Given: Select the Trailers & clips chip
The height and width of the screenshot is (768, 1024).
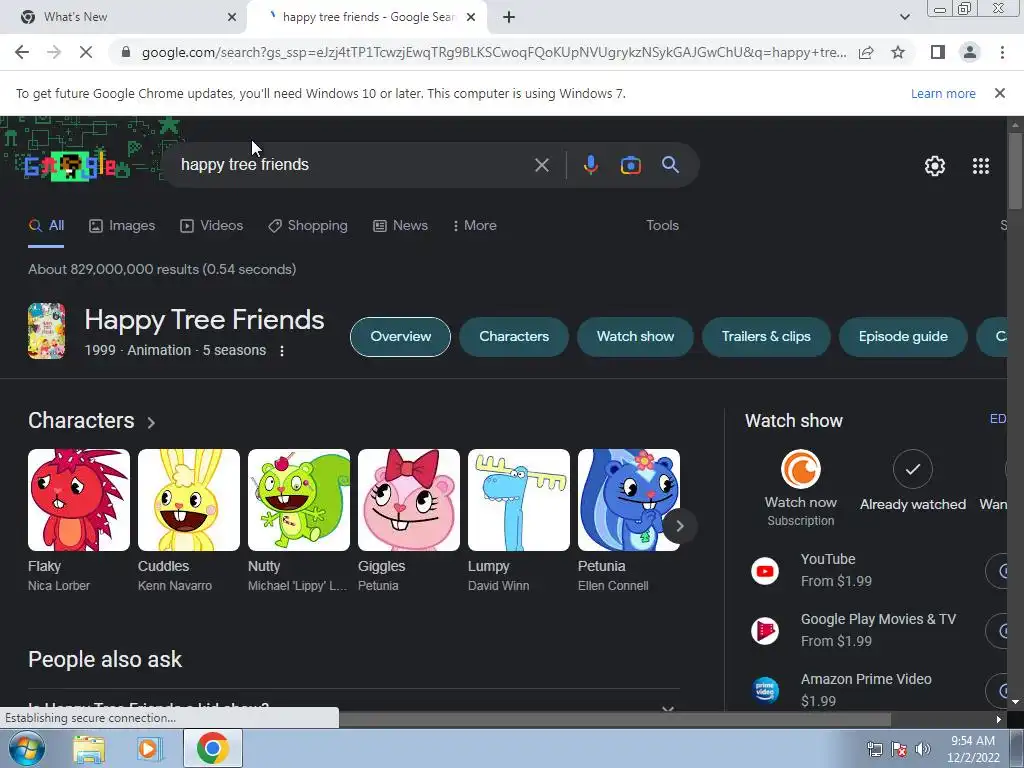Looking at the screenshot, I should tap(765, 336).
